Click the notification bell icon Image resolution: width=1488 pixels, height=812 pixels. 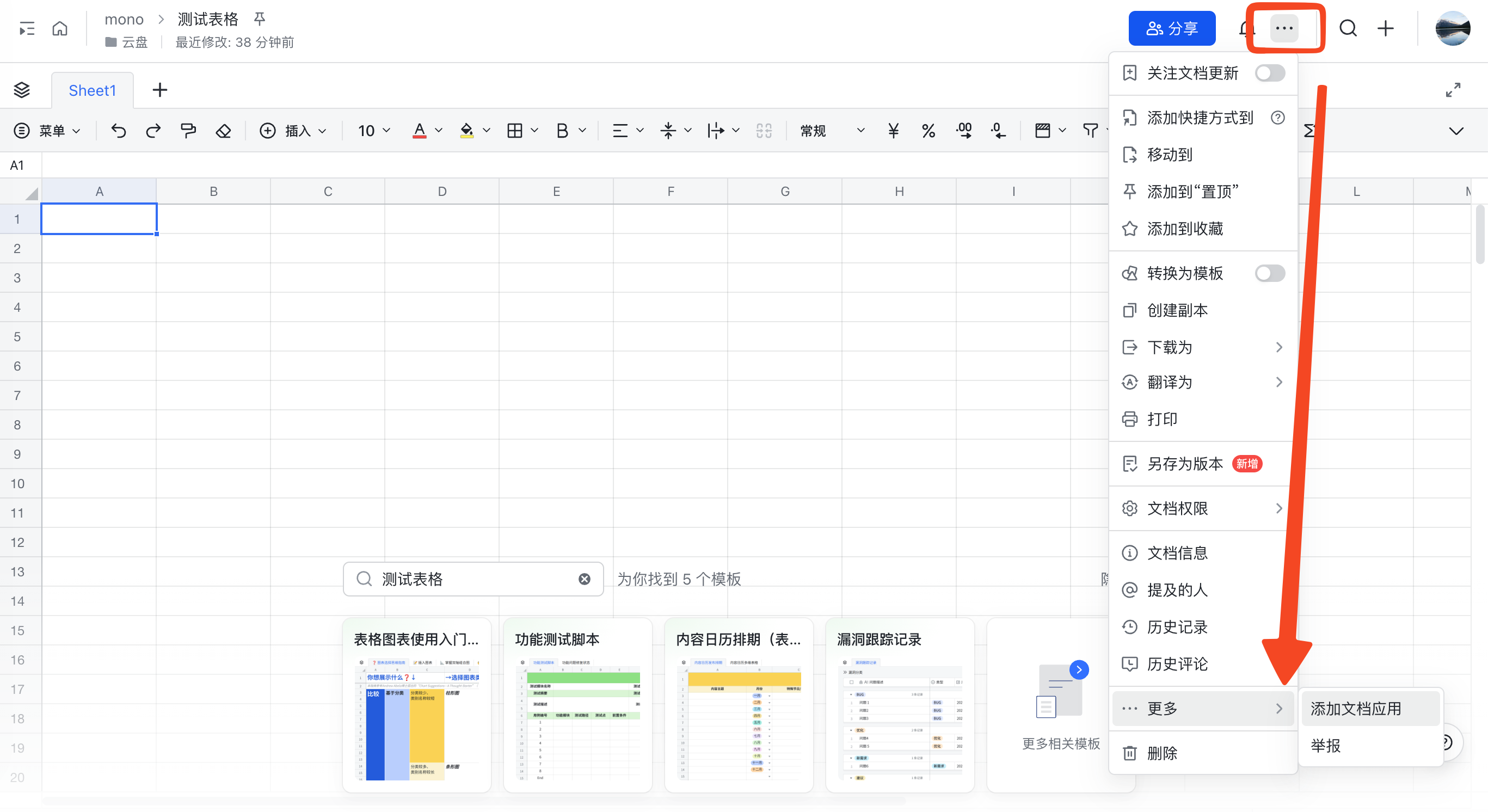pos(1246,28)
